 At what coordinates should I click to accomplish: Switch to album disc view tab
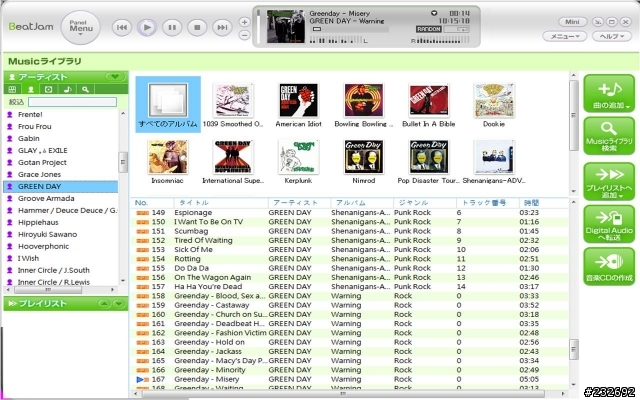coord(49,89)
